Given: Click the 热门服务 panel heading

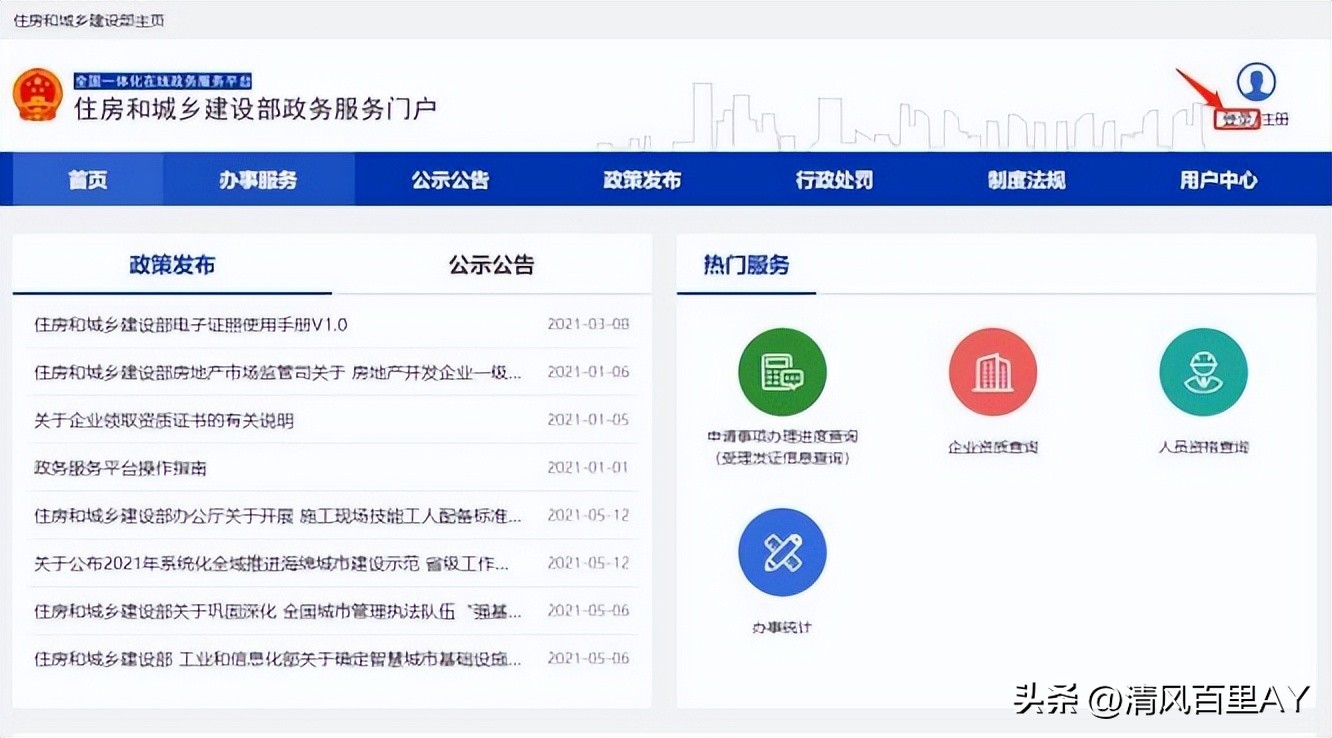Looking at the screenshot, I should tap(745, 265).
